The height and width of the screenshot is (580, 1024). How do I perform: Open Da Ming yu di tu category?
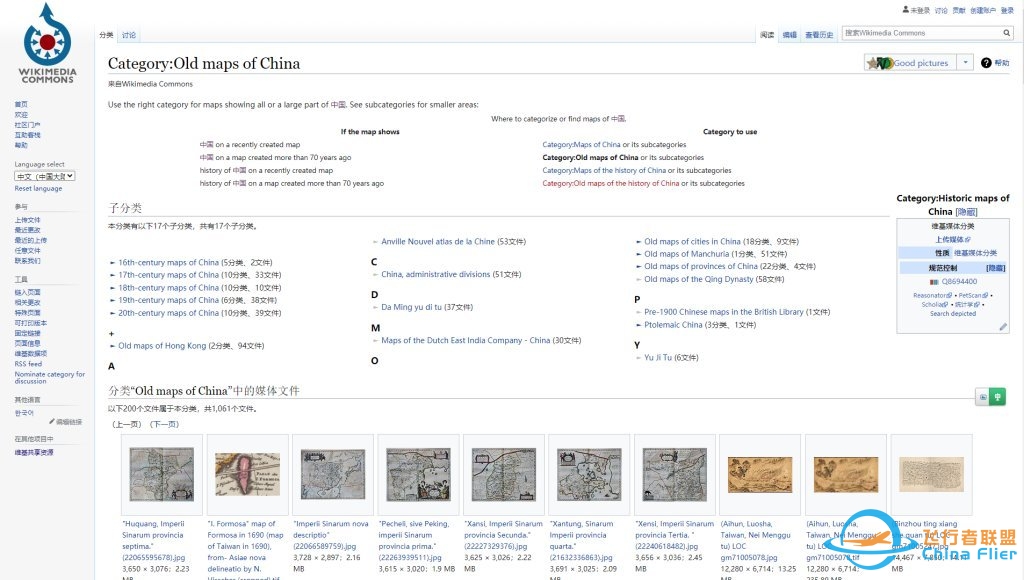(x=411, y=307)
